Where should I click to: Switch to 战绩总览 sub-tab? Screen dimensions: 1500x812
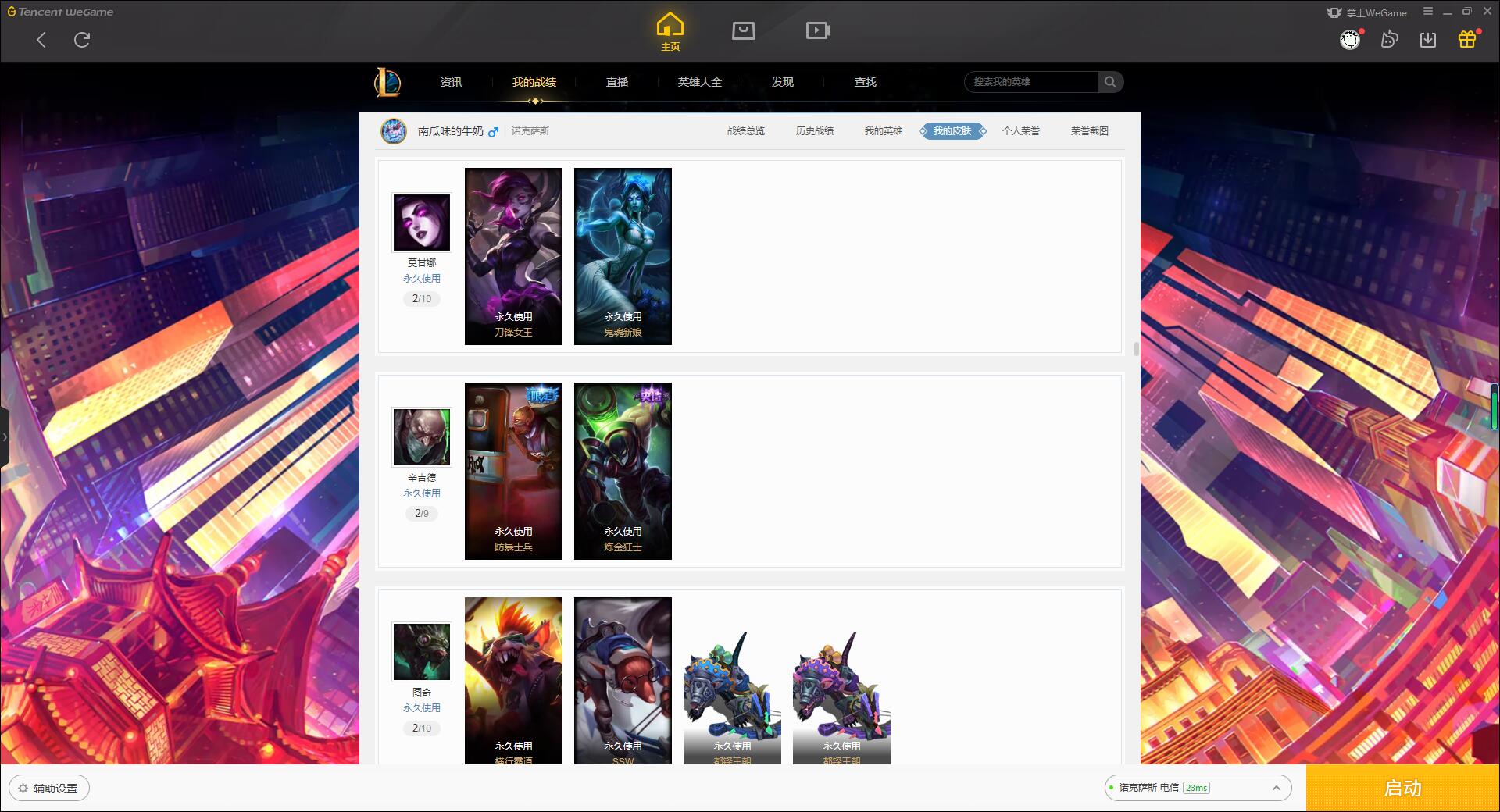(x=746, y=131)
